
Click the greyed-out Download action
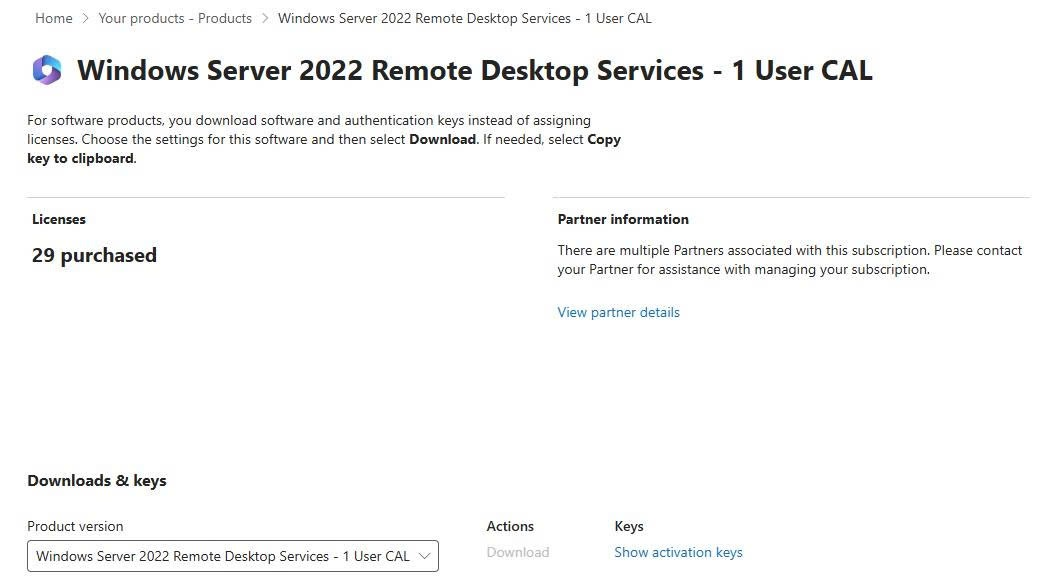[x=518, y=552]
